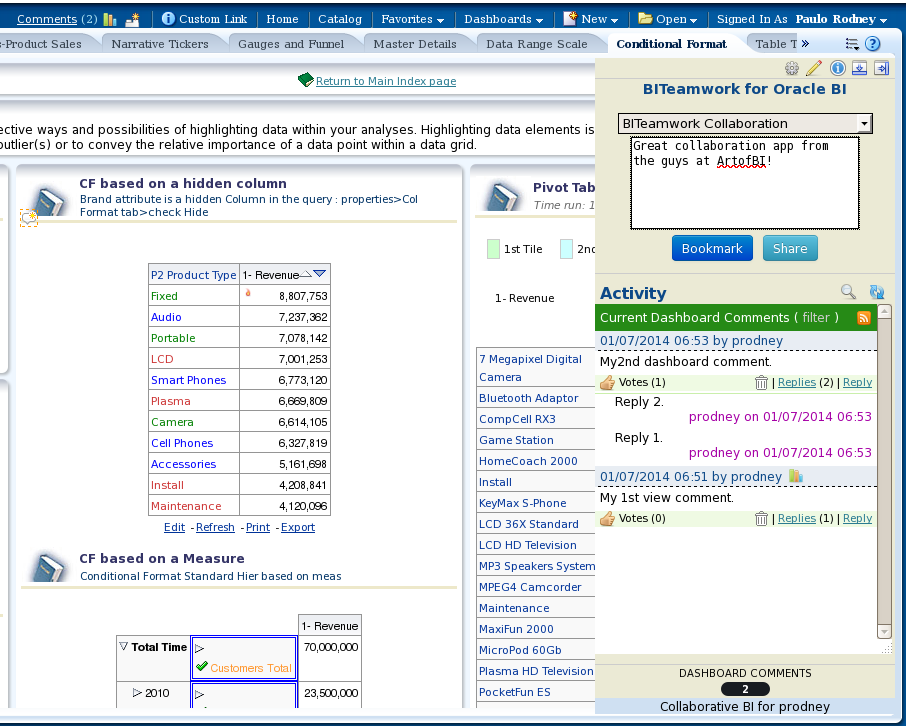Screen dimensions: 906x726
Task: Click the info icon in the comments panel
Action: click(x=839, y=68)
